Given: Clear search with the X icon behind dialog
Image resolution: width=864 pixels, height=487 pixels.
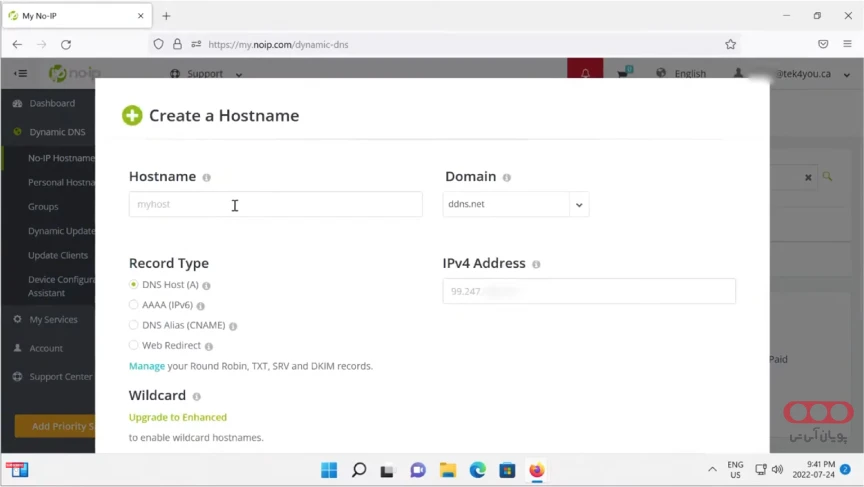Looking at the screenshot, I should [808, 177].
